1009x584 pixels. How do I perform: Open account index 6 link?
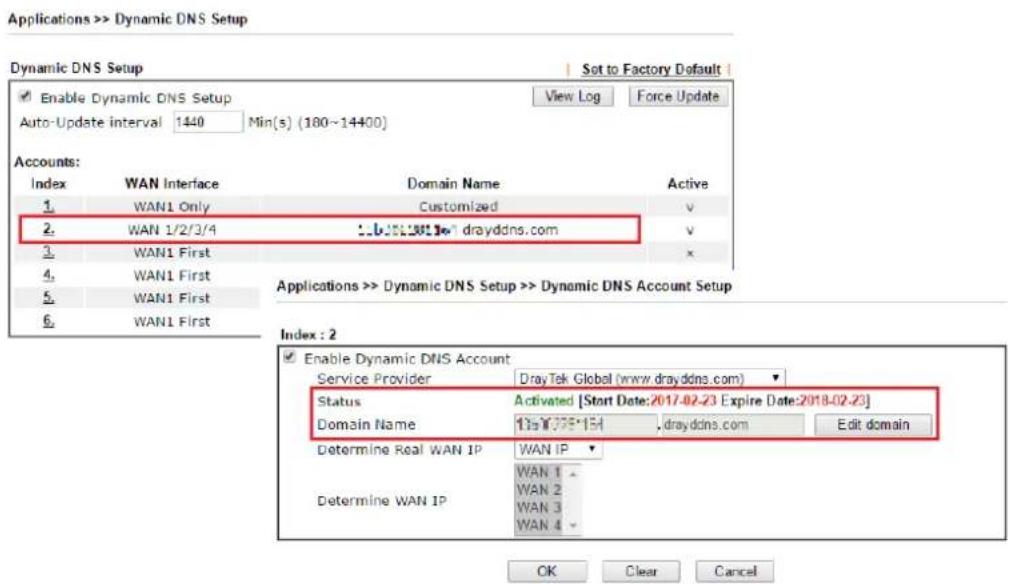tap(48, 320)
